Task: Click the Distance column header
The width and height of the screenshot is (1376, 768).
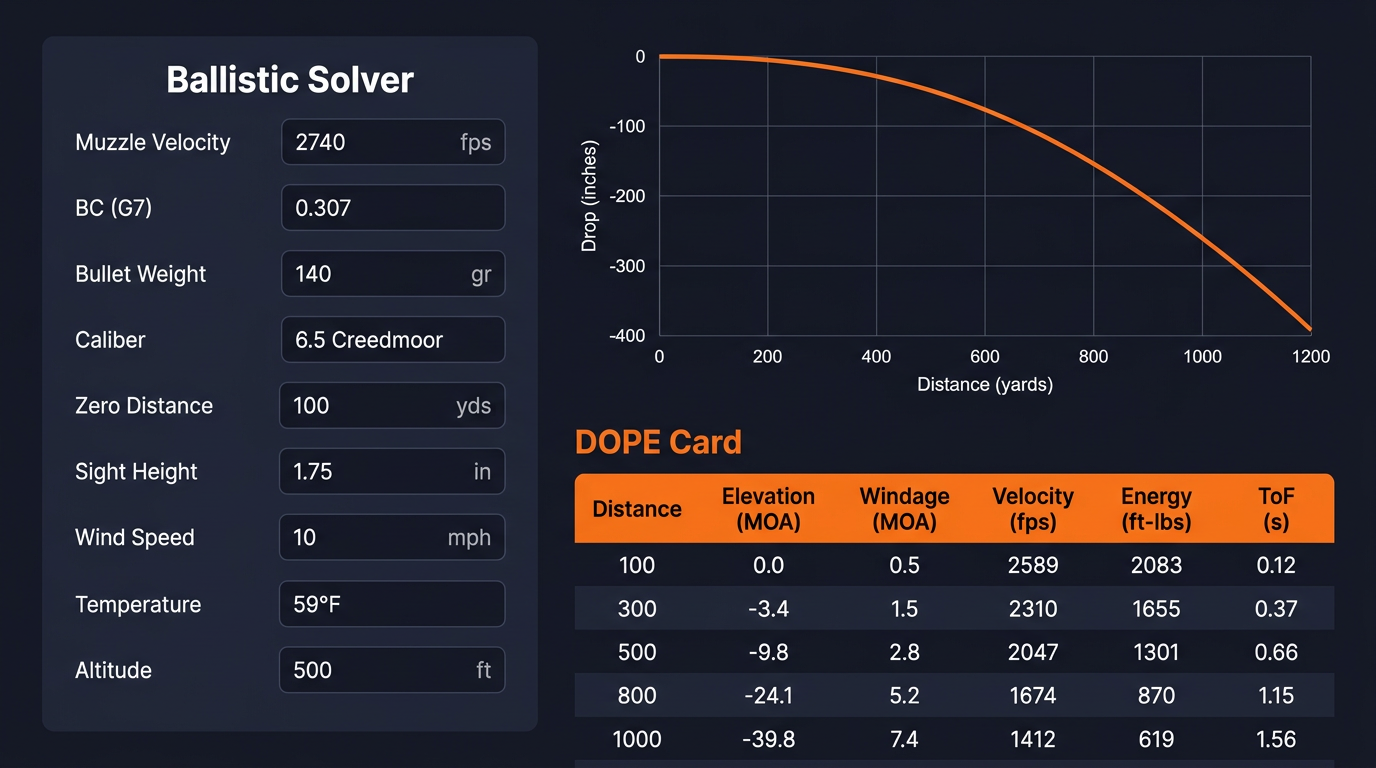Action: pyautogui.click(x=637, y=509)
